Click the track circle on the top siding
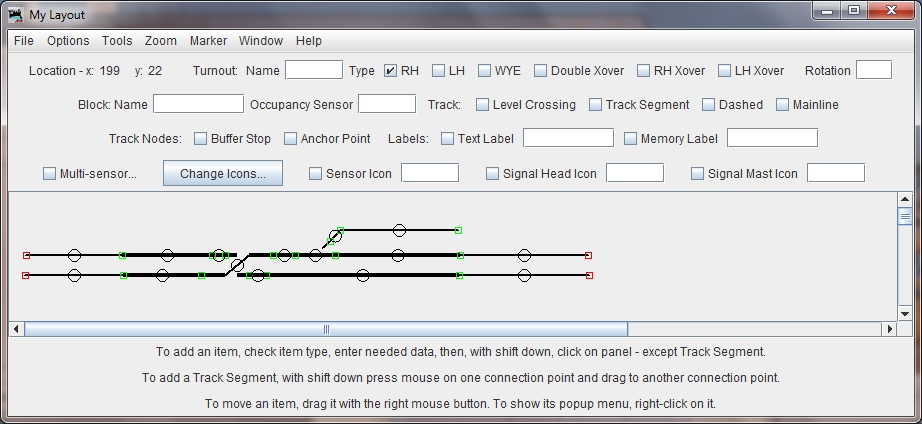The image size is (922, 424). click(399, 230)
